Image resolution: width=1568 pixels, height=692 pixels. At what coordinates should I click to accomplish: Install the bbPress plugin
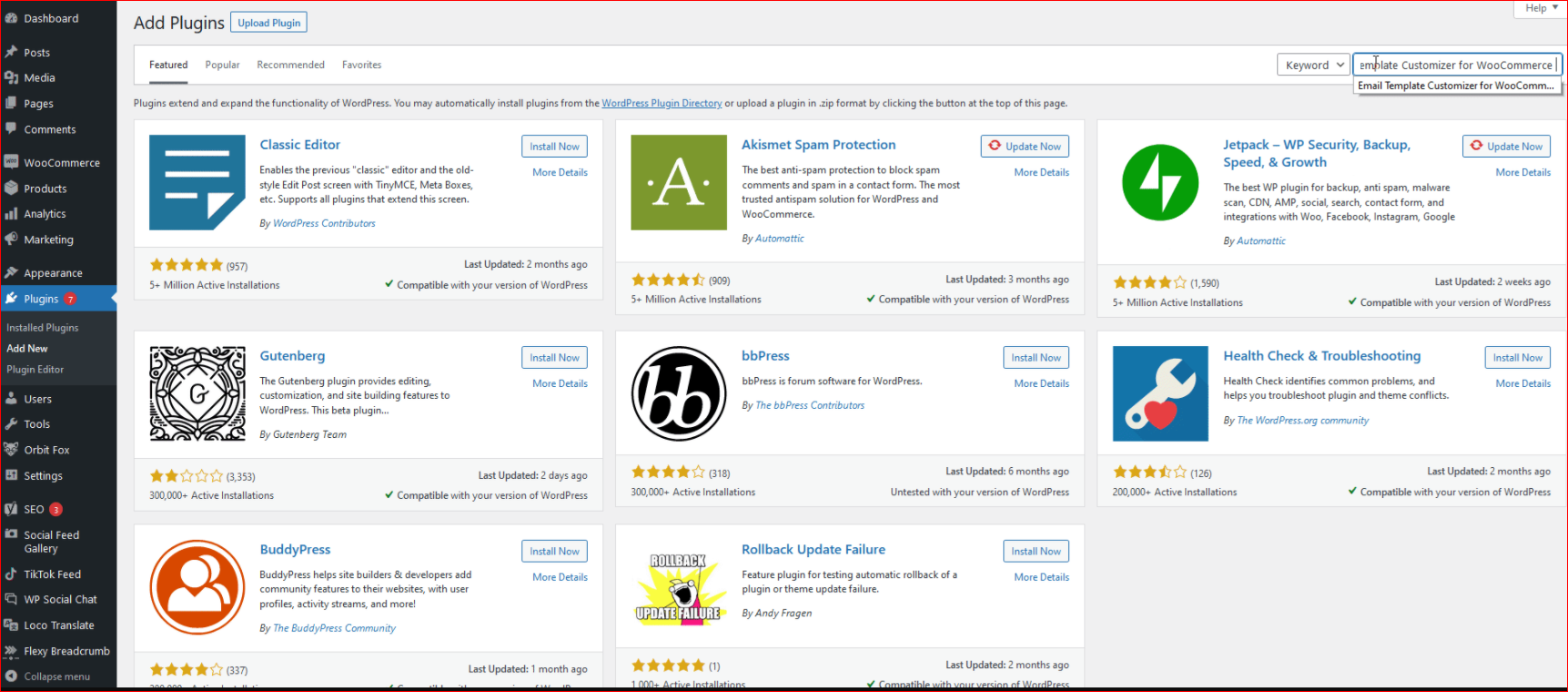click(1036, 358)
